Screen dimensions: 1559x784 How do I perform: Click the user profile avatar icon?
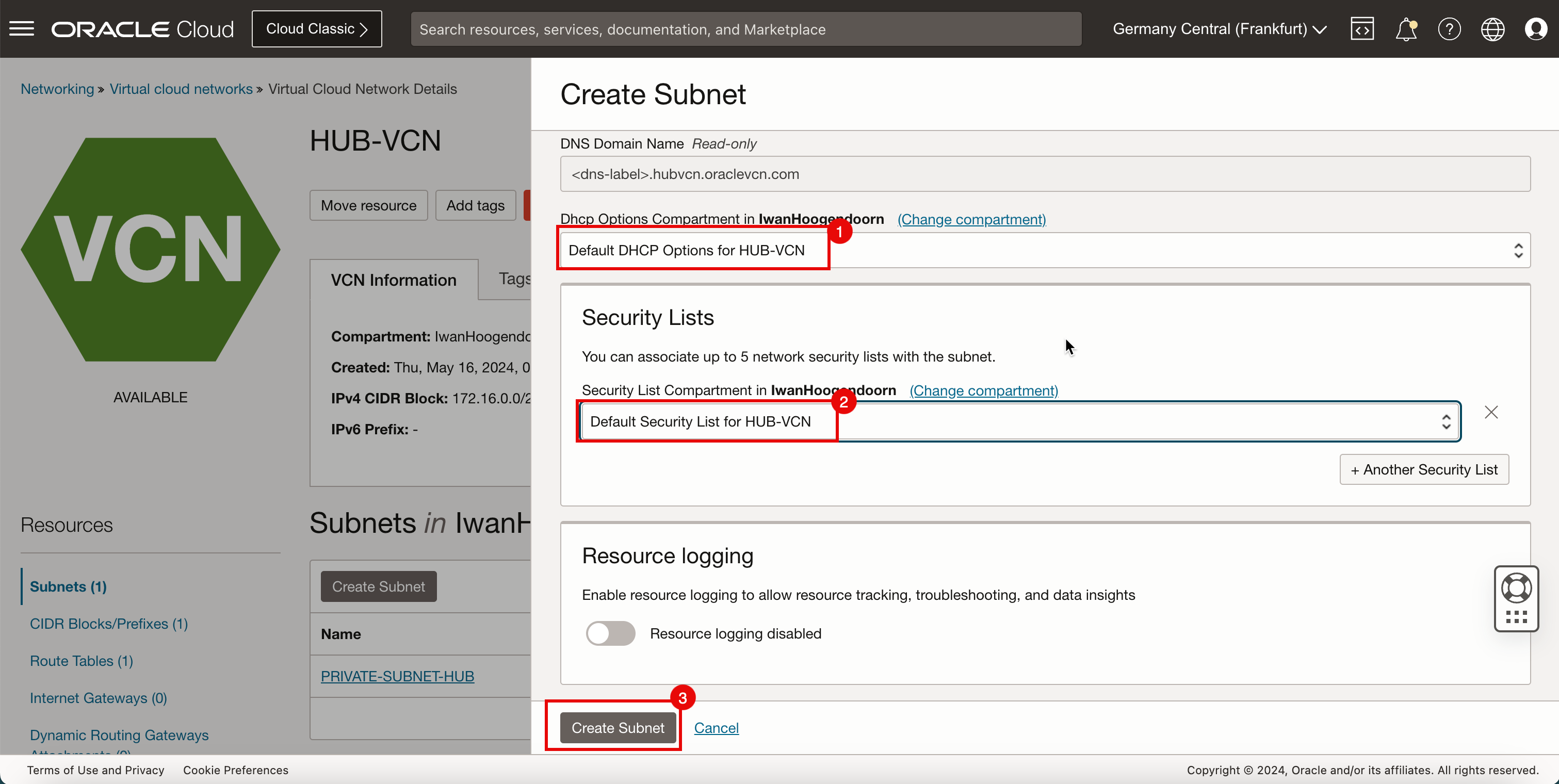(1536, 28)
